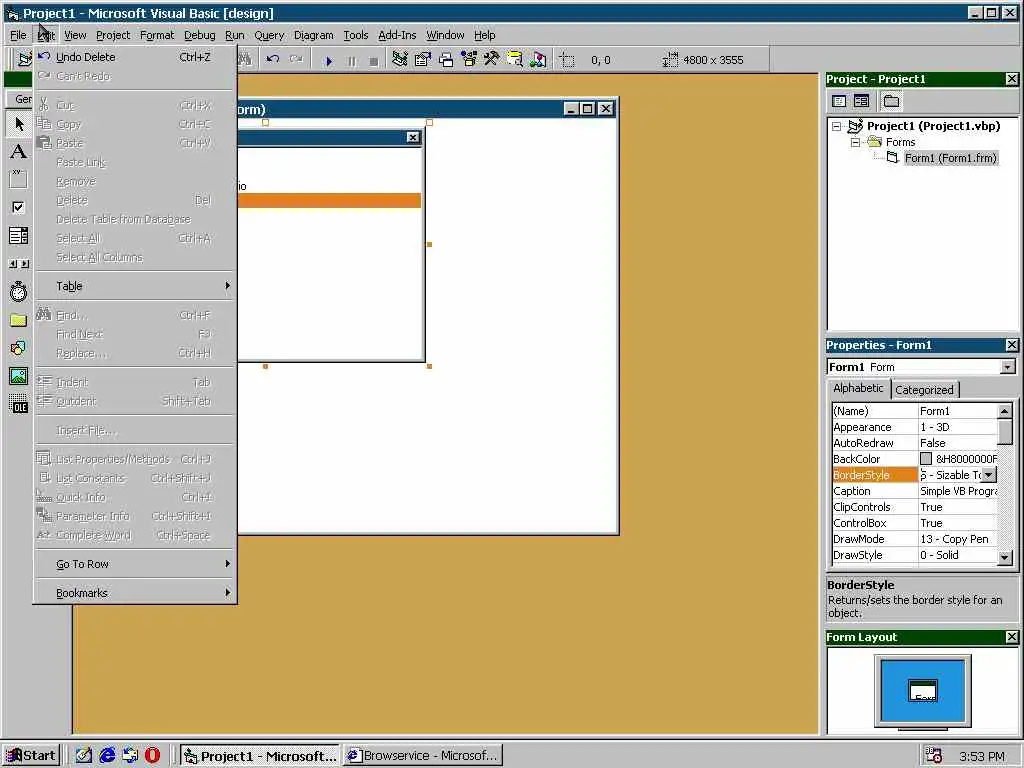Image resolution: width=1024 pixels, height=768 pixels.
Task: Switch to Browservice taskbar window
Action: pyautogui.click(x=423, y=756)
